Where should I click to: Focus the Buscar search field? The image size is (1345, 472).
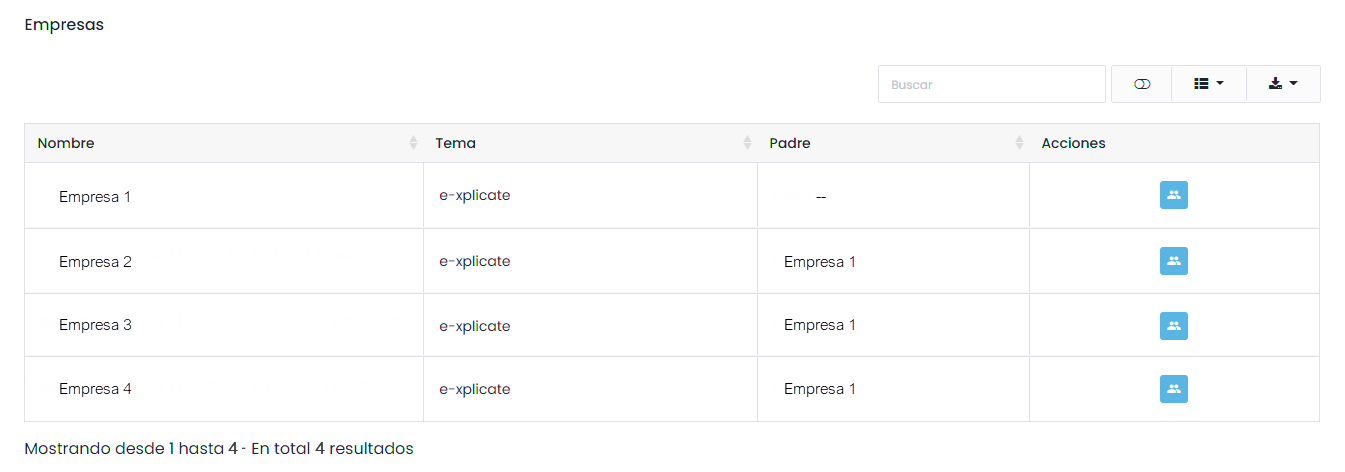coord(991,84)
